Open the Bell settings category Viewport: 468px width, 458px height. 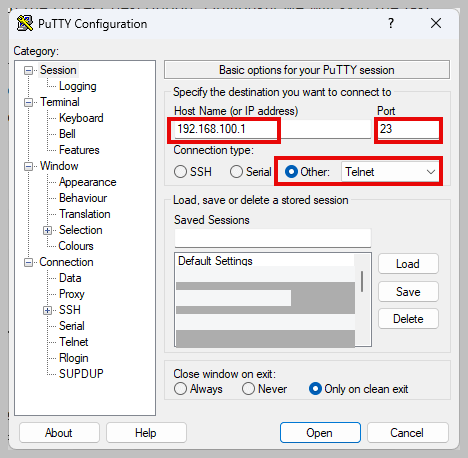(67, 134)
